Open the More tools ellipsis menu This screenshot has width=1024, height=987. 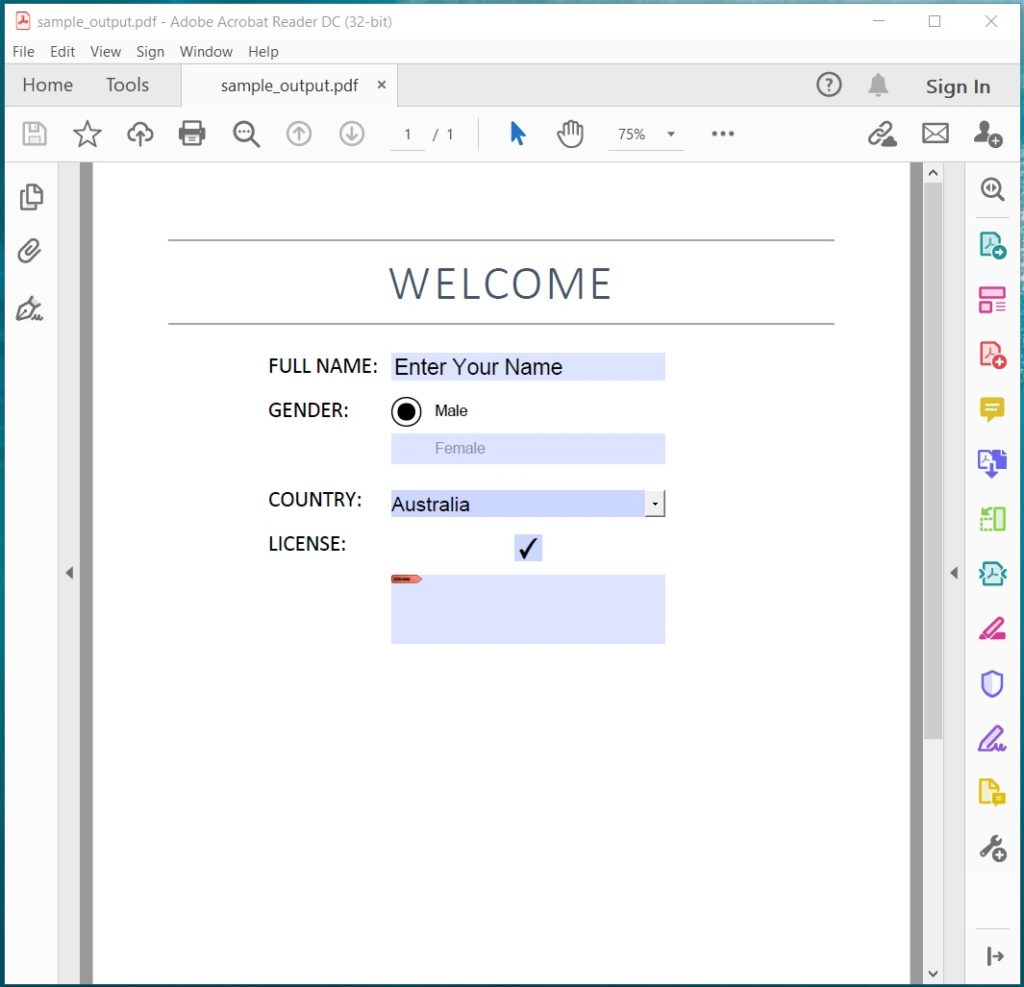(722, 132)
